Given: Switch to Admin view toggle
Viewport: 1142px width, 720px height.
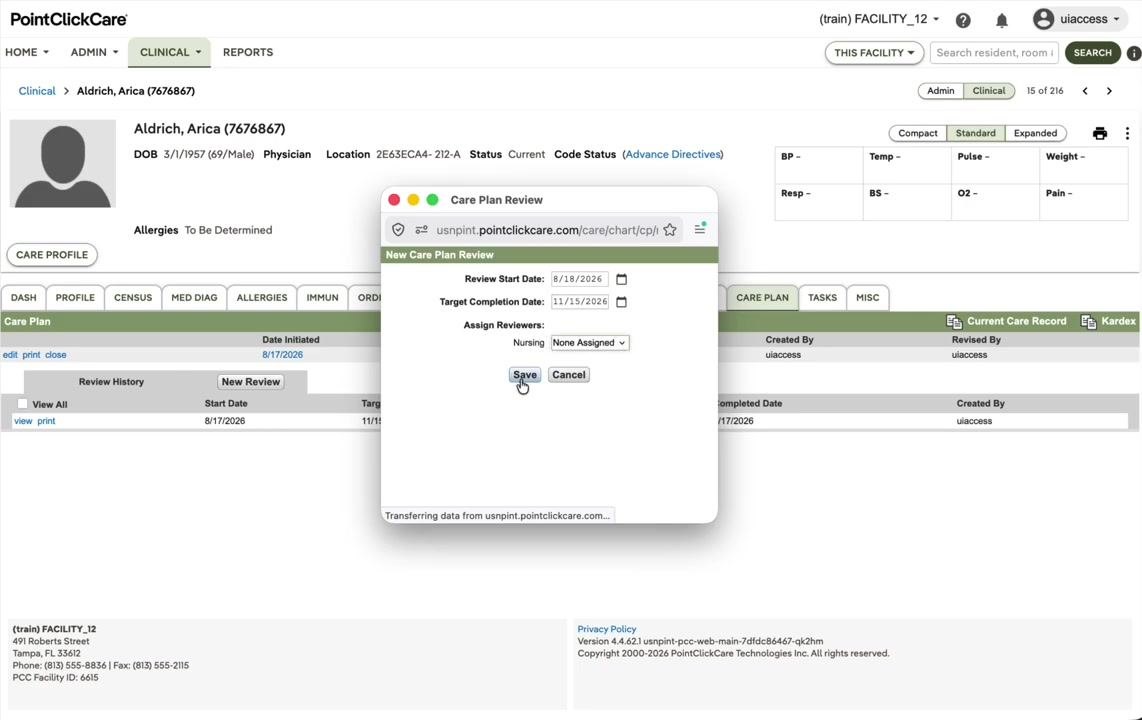Looking at the screenshot, I should pyautogui.click(x=940, y=91).
